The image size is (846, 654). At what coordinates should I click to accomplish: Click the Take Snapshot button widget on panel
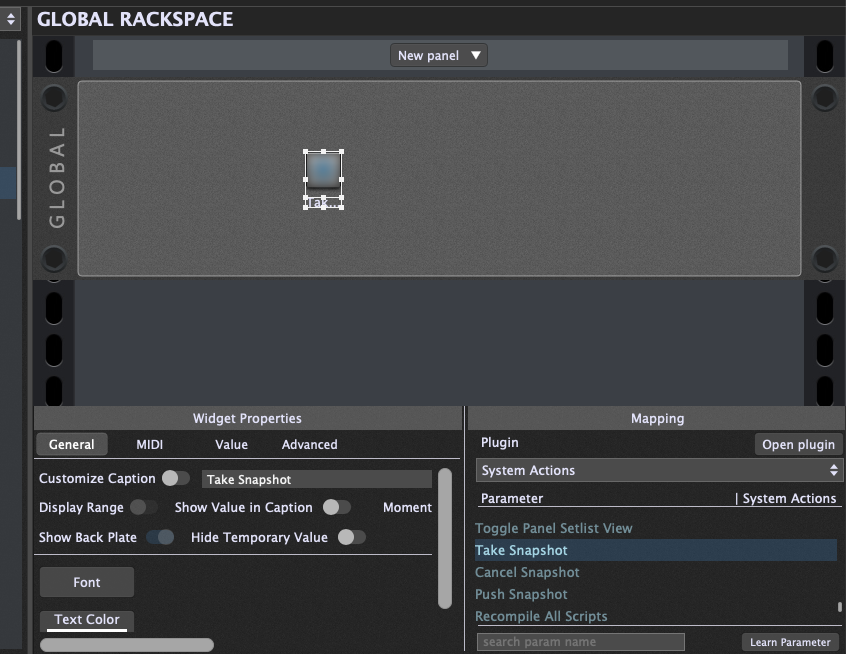tap(323, 171)
